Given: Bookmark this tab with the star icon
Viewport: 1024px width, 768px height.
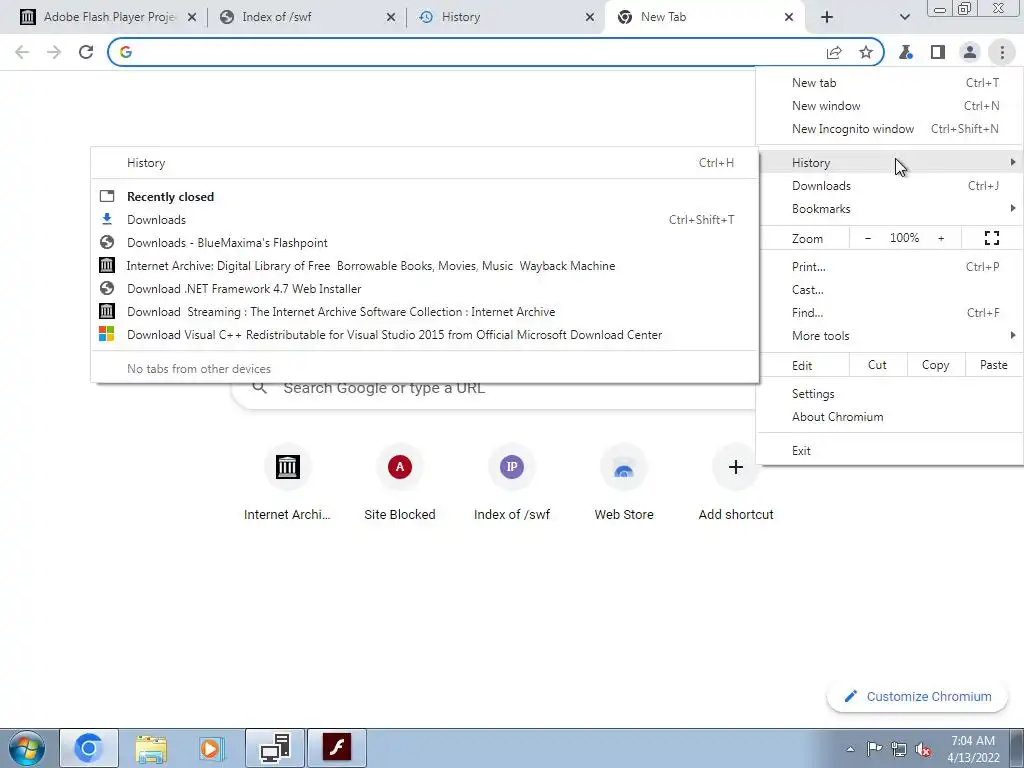Looking at the screenshot, I should [866, 52].
